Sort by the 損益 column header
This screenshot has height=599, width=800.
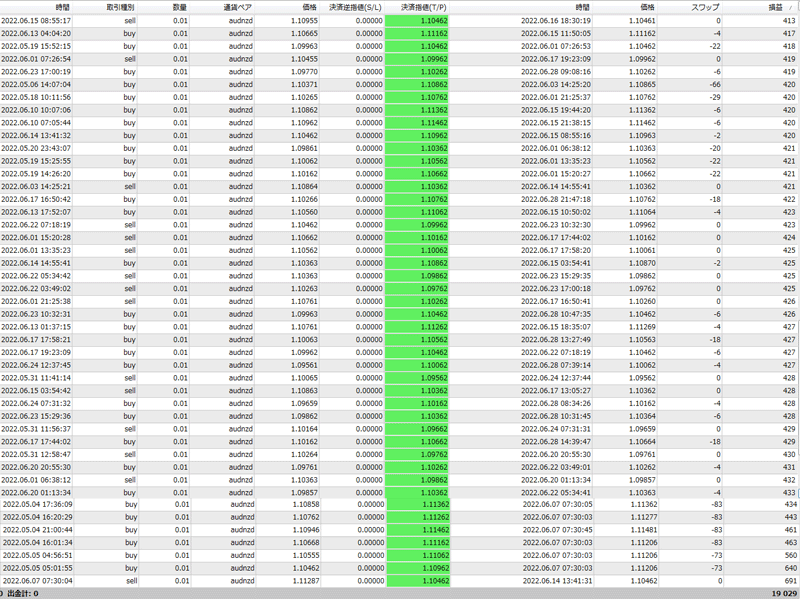(776, 8)
